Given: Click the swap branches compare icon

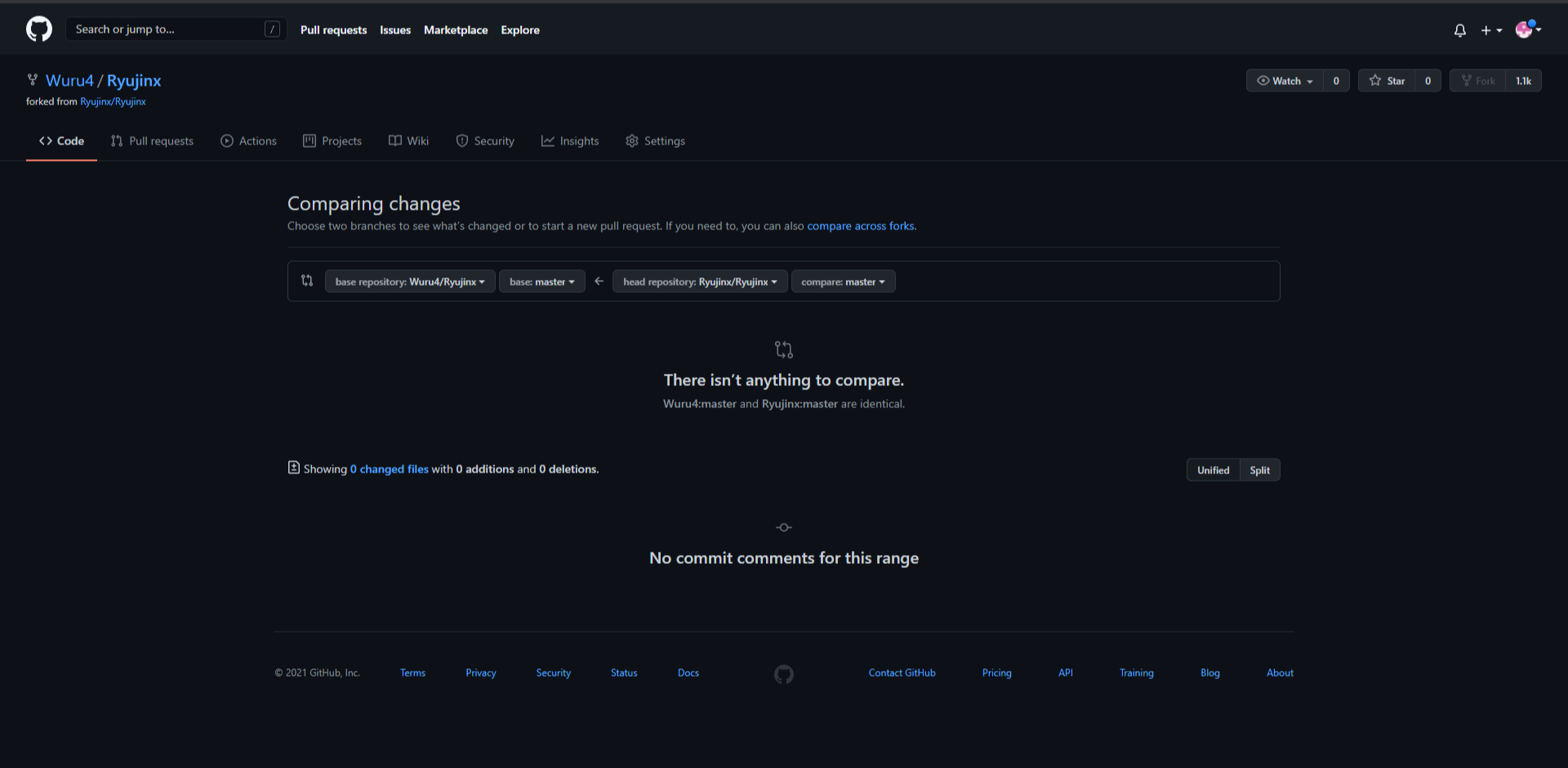Looking at the screenshot, I should (307, 281).
